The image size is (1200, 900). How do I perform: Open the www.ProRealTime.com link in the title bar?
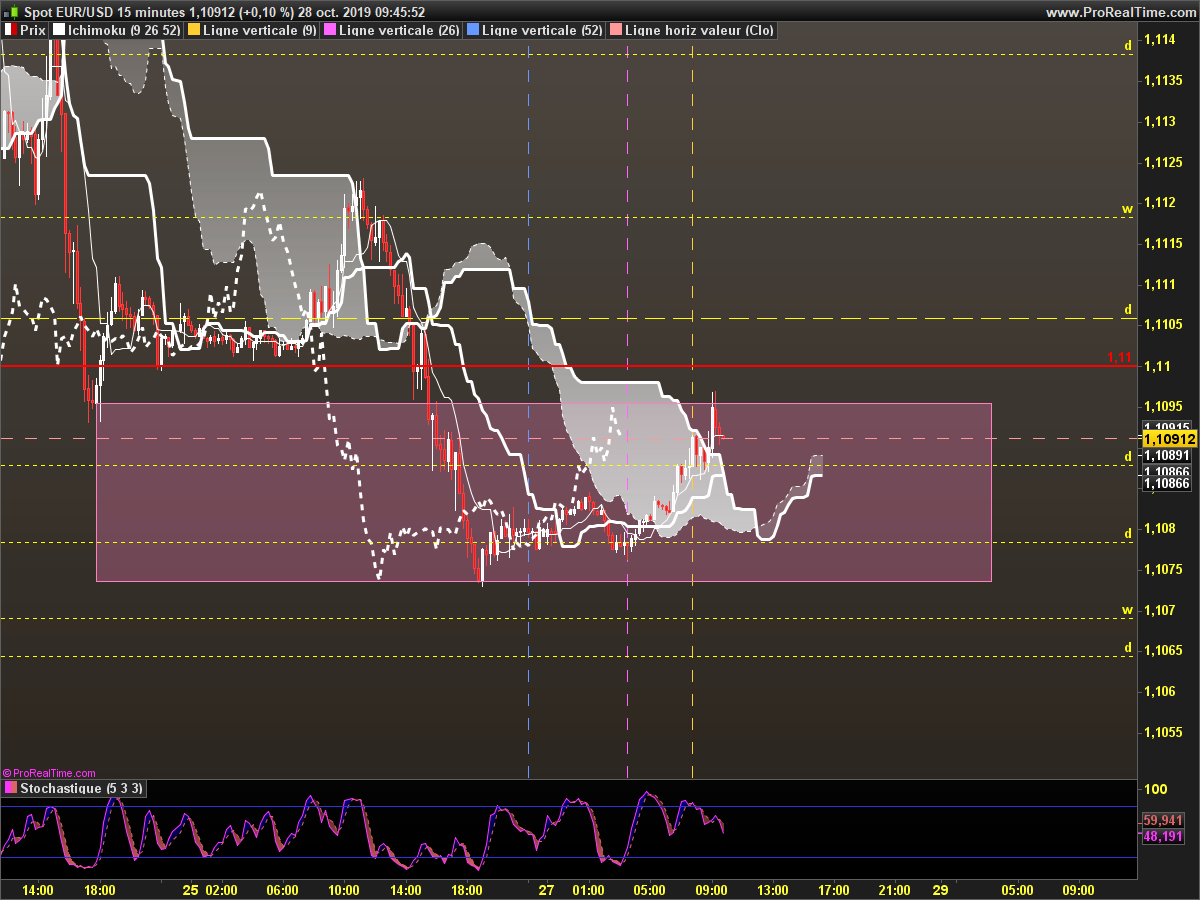pyautogui.click(x=1119, y=12)
